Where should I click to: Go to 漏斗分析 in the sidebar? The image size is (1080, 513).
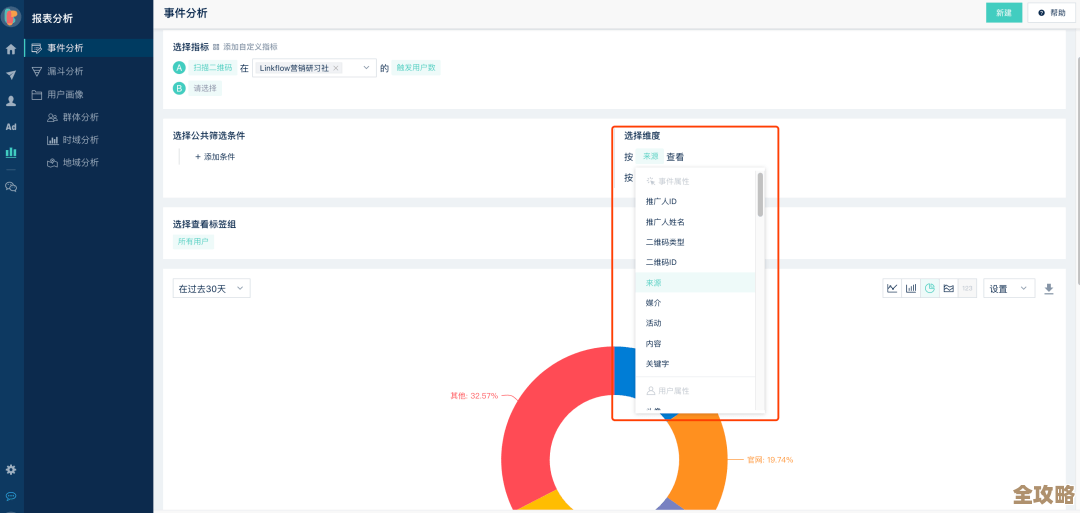(65, 71)
